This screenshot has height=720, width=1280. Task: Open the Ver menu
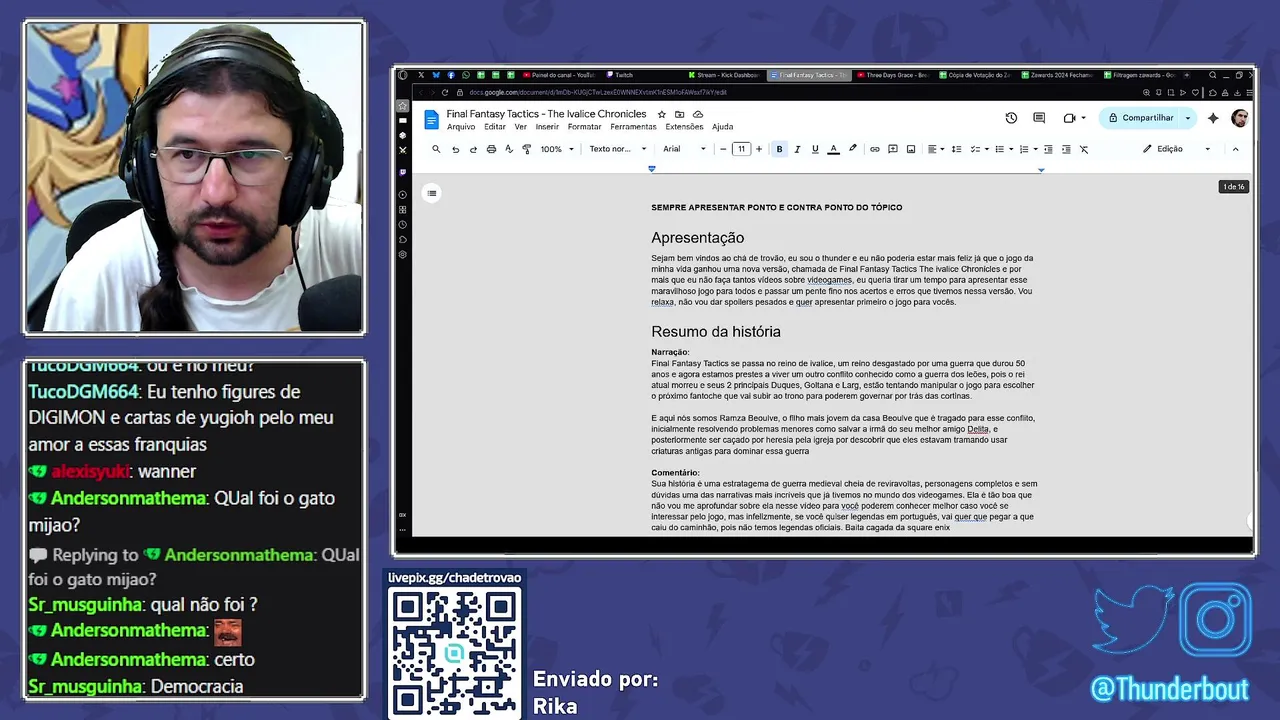tap(521, 127)
